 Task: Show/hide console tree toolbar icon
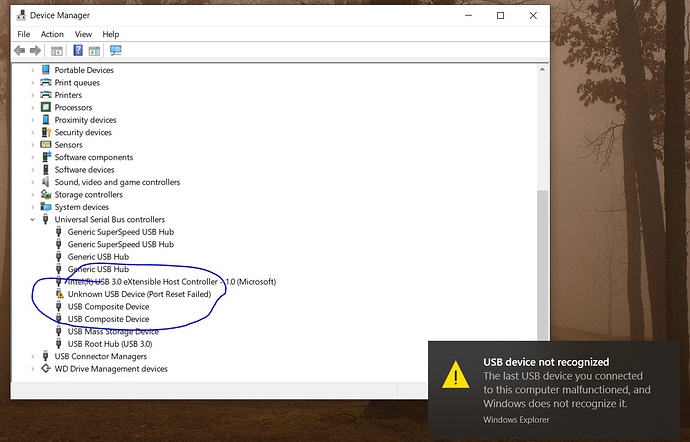click(57, 51)
